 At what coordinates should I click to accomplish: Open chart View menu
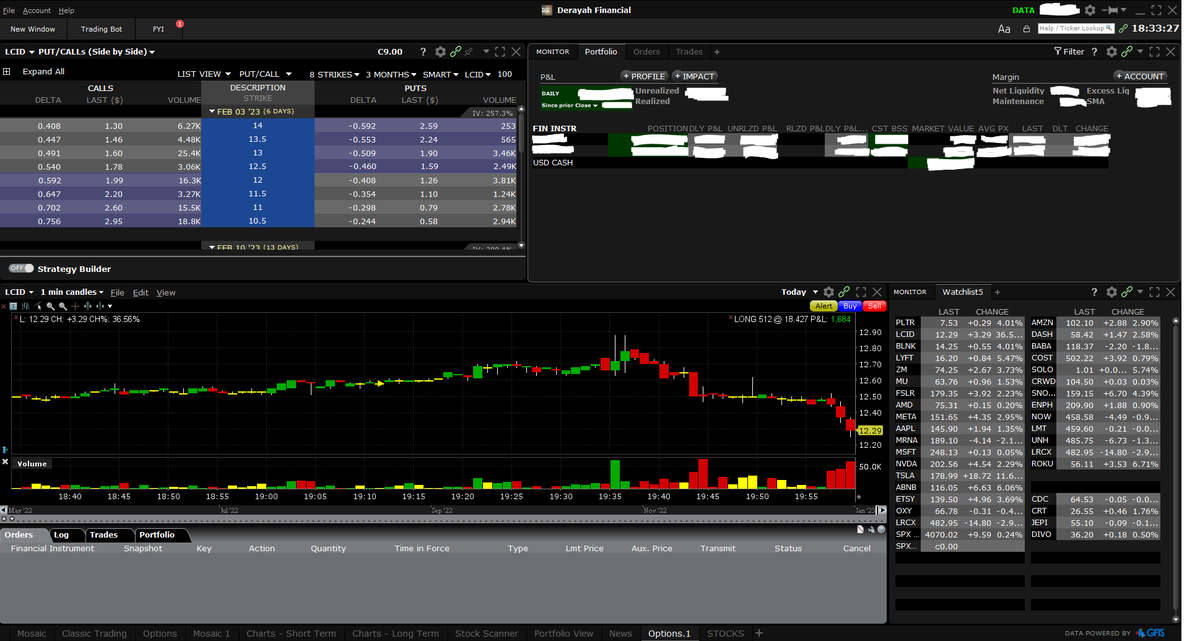[166, 292]
